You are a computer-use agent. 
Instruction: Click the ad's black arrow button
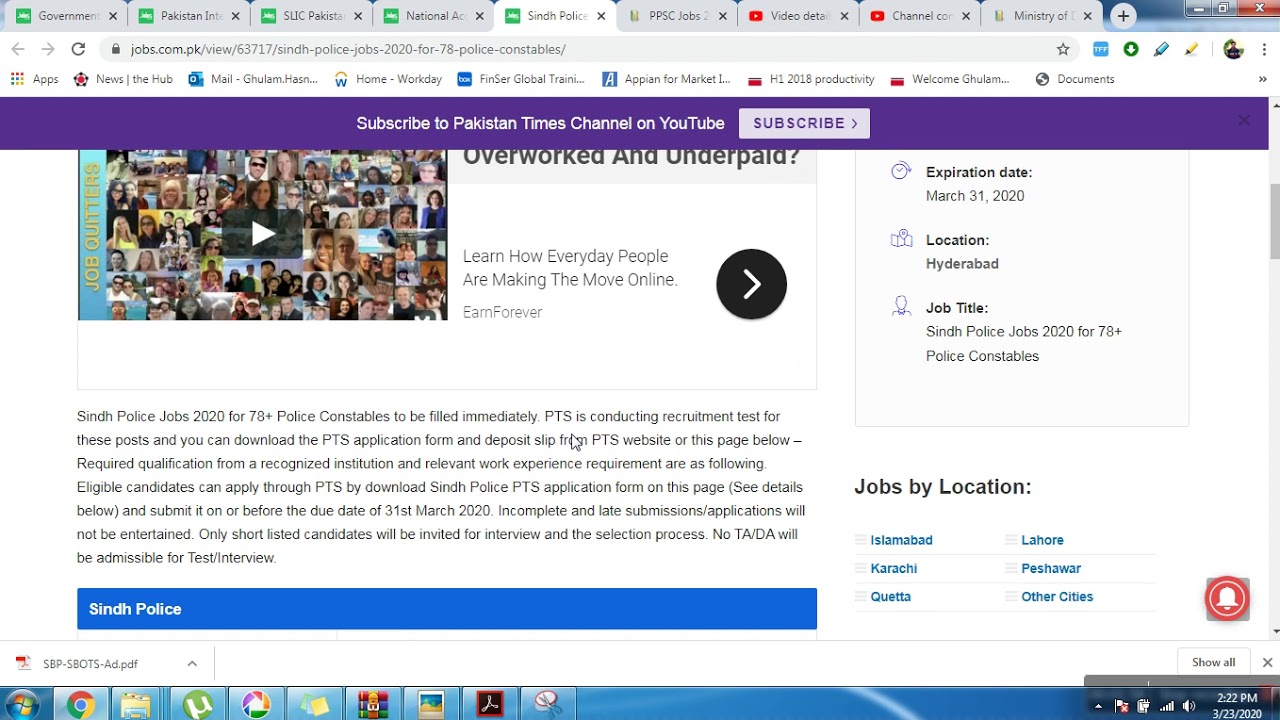coord(751,284)
